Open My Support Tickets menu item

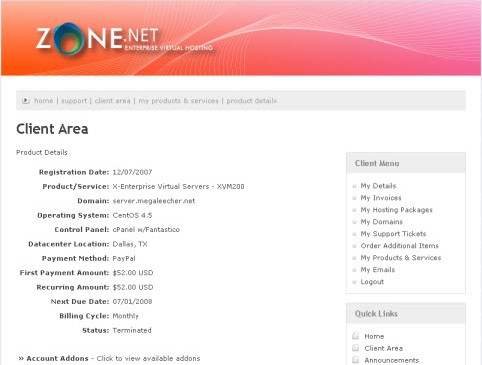click(393, 234)
